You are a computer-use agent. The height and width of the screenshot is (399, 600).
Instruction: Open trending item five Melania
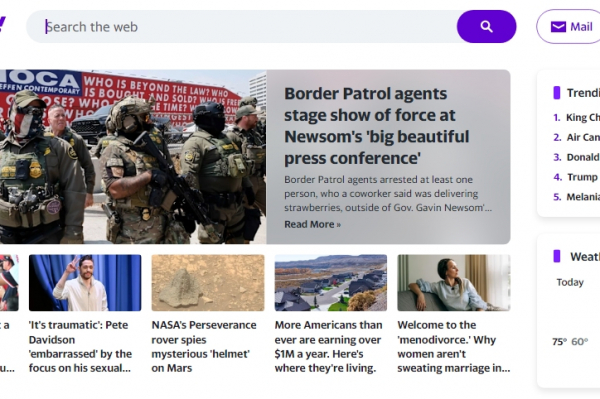pos(577,197)
